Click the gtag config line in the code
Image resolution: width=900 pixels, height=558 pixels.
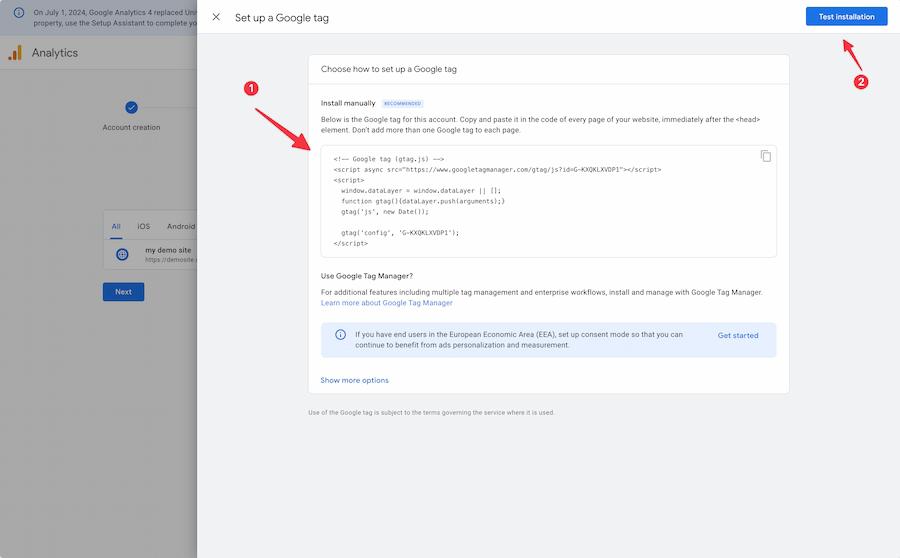tap(400, 232)
